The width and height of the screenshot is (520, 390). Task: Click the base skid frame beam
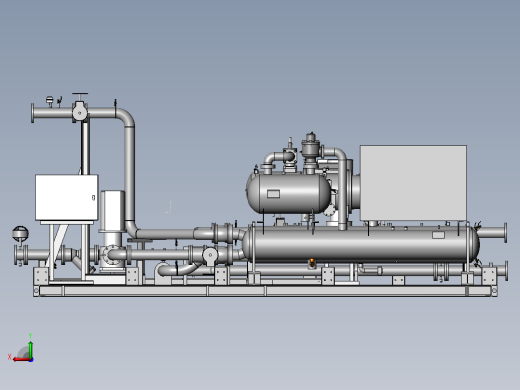(x=265, y=291)
